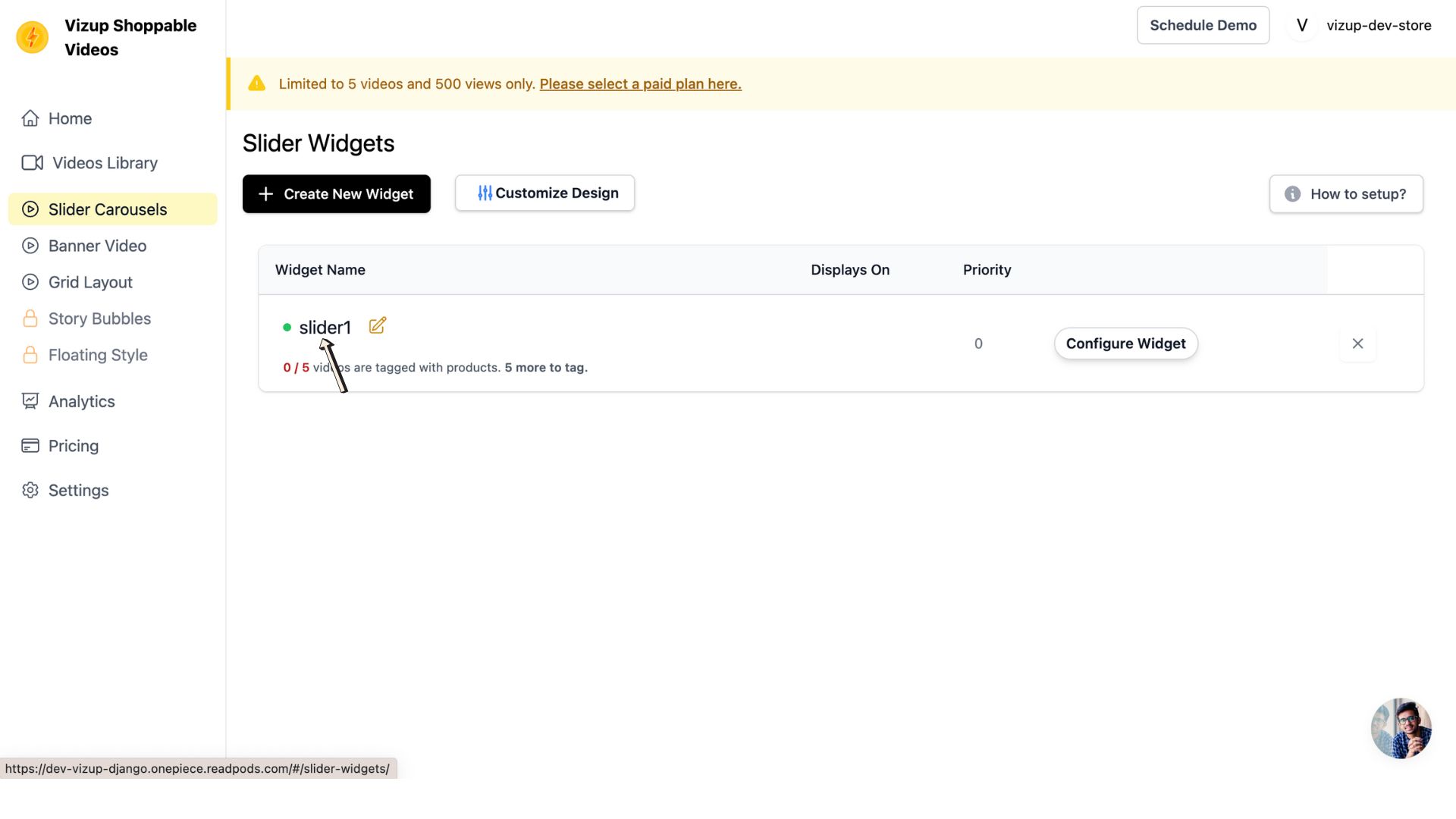Click the Analytics chart icon
This screenshot has height=819, width=1456.
(x=30, y=401)
